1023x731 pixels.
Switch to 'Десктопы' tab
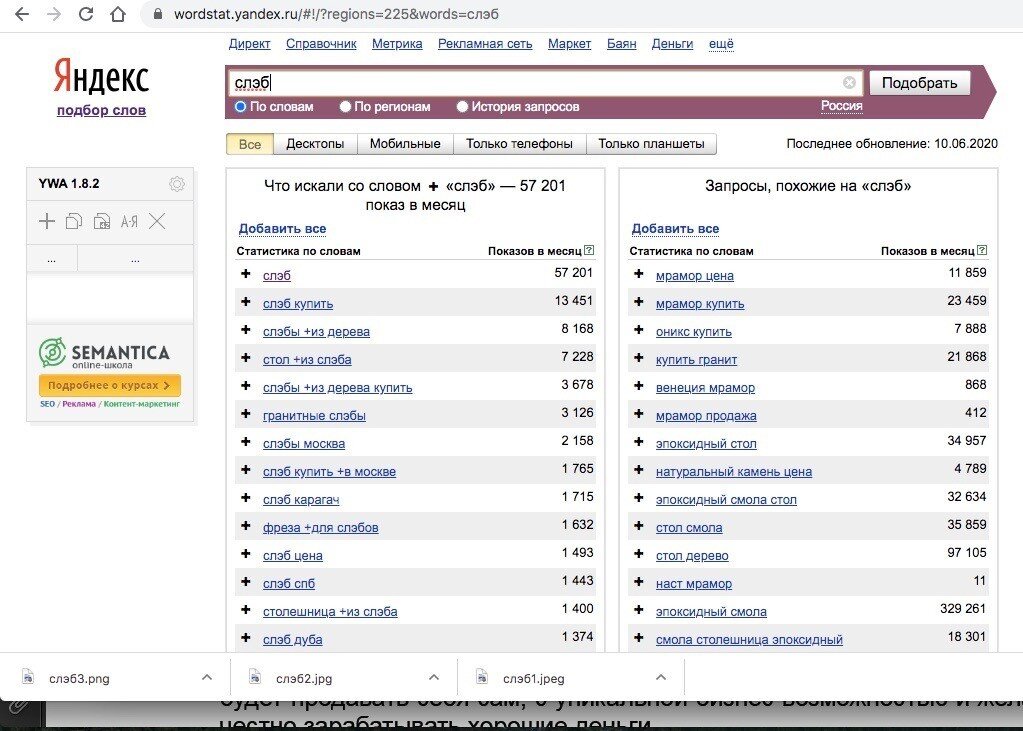click(x=315, y=144)
